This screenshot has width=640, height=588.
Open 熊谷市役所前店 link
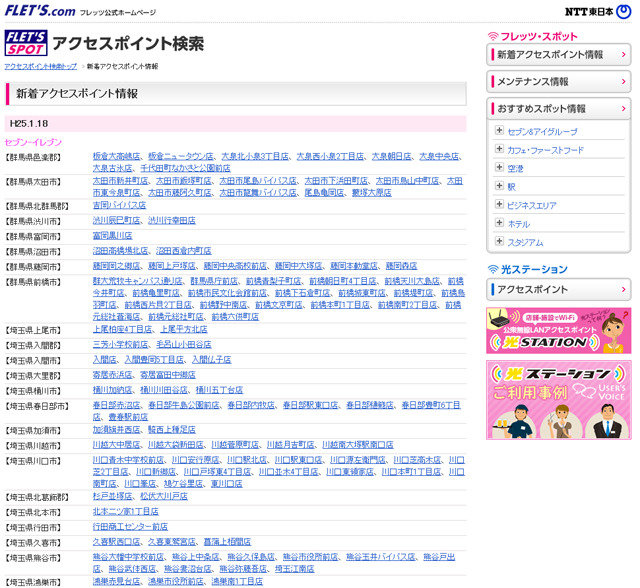311,557
